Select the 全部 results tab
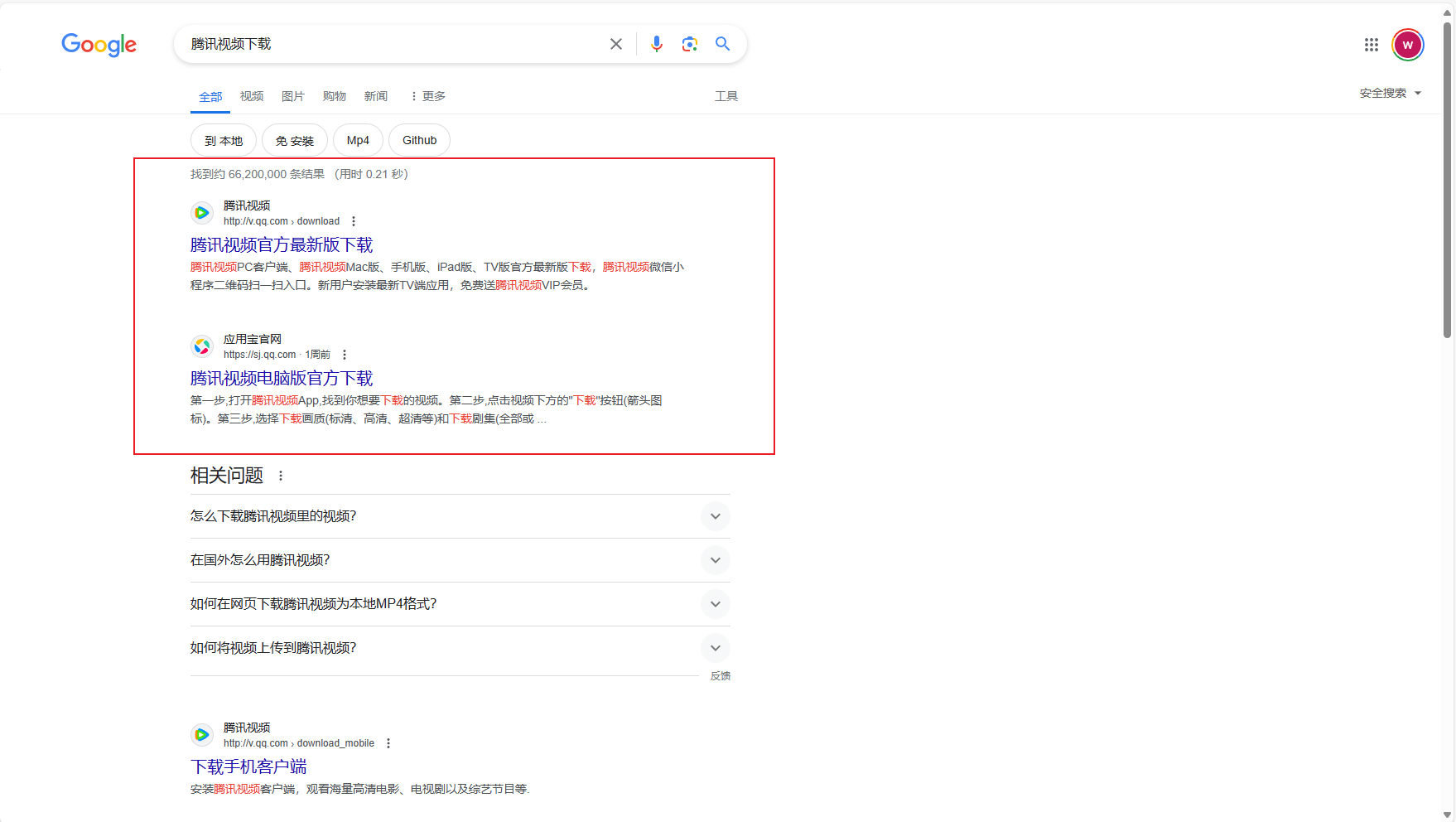The image size is (1456, 822). [210, 97]
